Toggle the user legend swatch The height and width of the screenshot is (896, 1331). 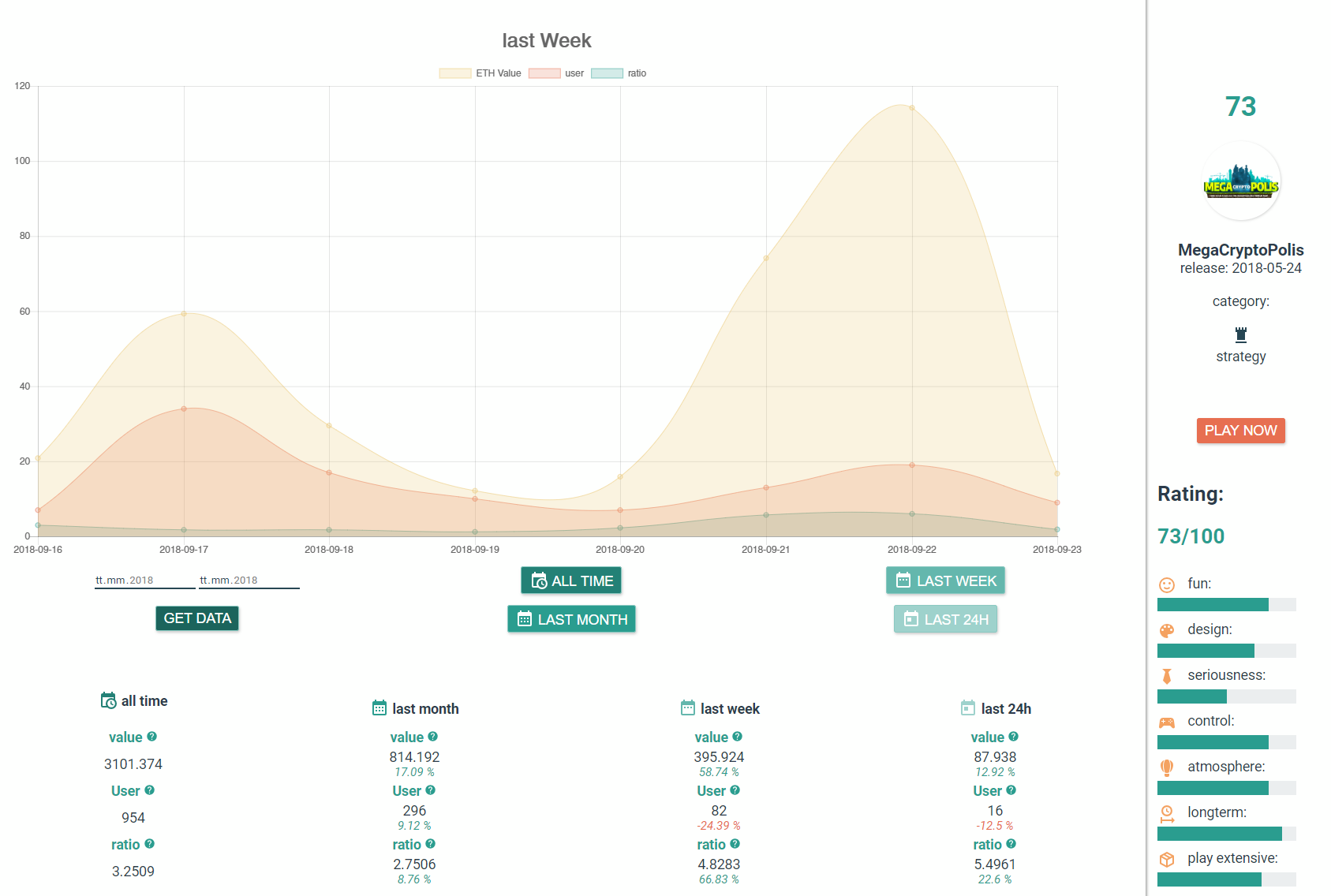click(x=544, y=73)
